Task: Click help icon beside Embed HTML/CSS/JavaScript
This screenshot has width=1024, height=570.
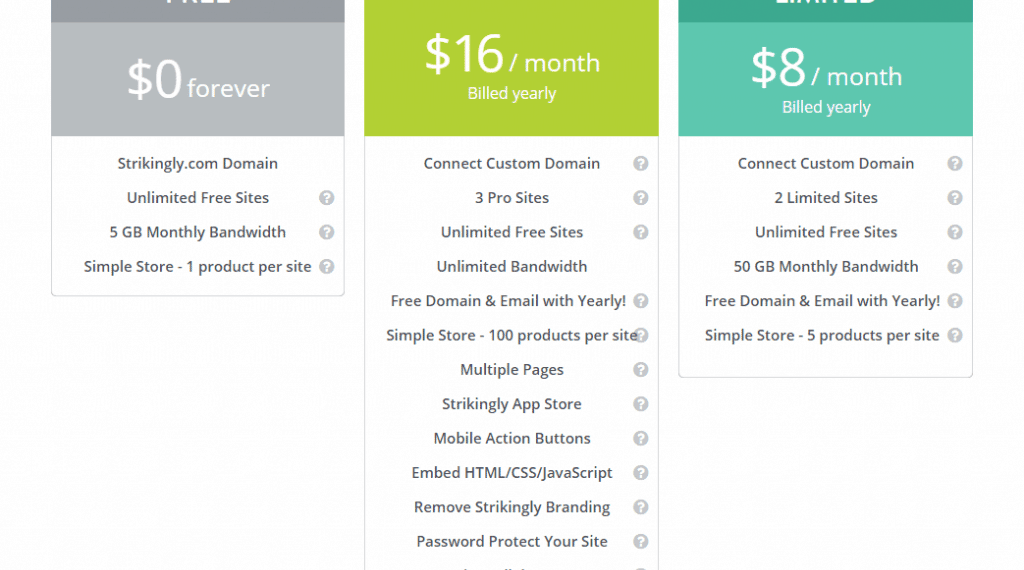Action: 641,473
